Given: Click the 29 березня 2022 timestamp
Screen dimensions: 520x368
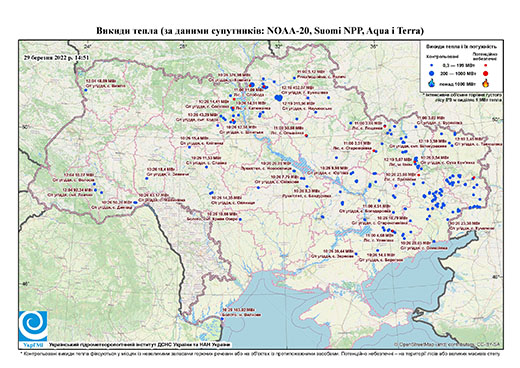Looking at the screenshot, I should [56, 57].
